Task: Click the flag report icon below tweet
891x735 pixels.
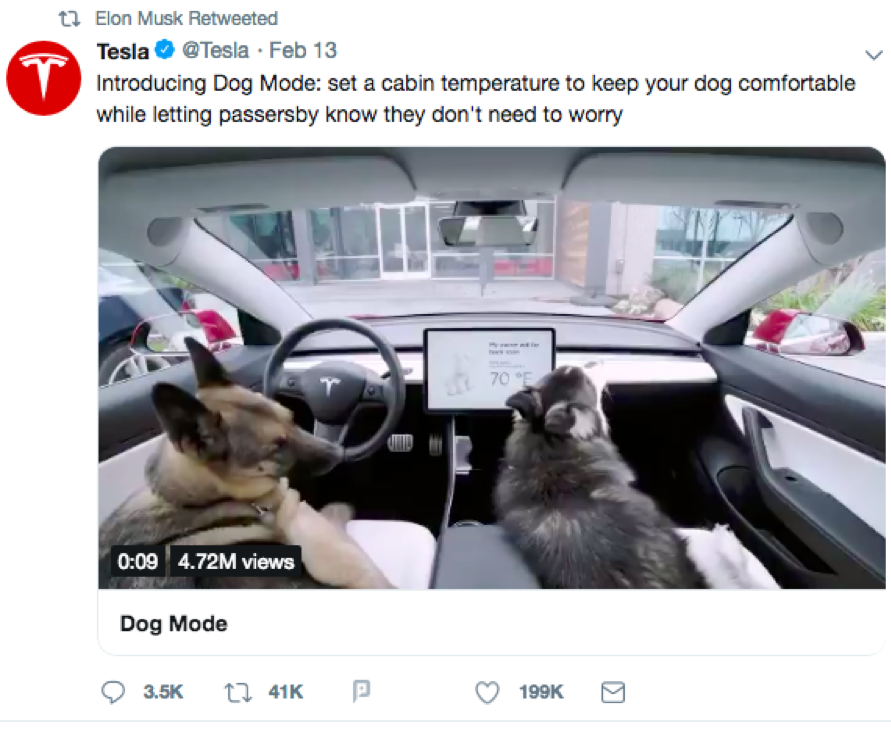Action: coord(361,691)
